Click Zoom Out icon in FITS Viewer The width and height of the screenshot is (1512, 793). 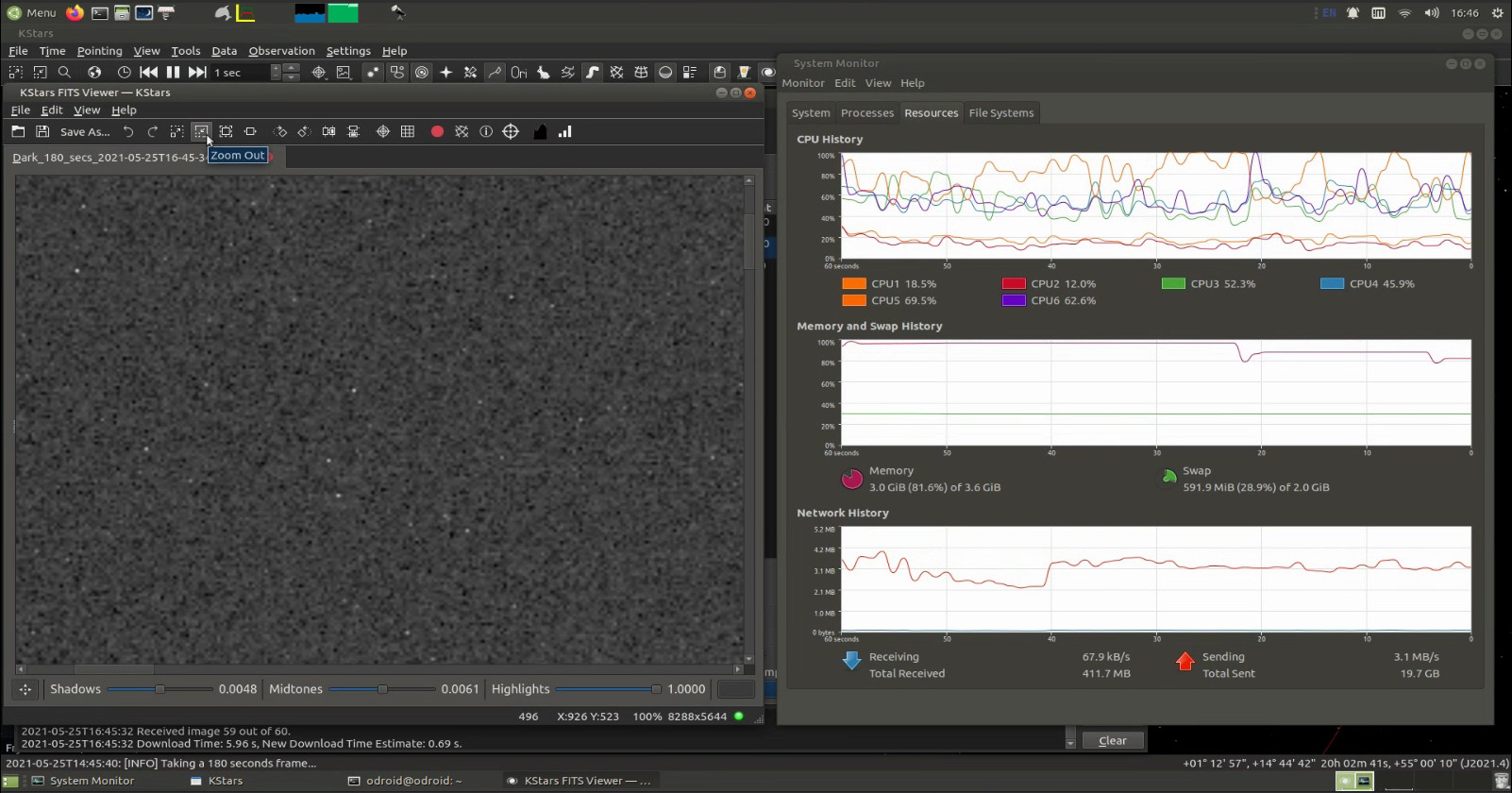point(201,132)
